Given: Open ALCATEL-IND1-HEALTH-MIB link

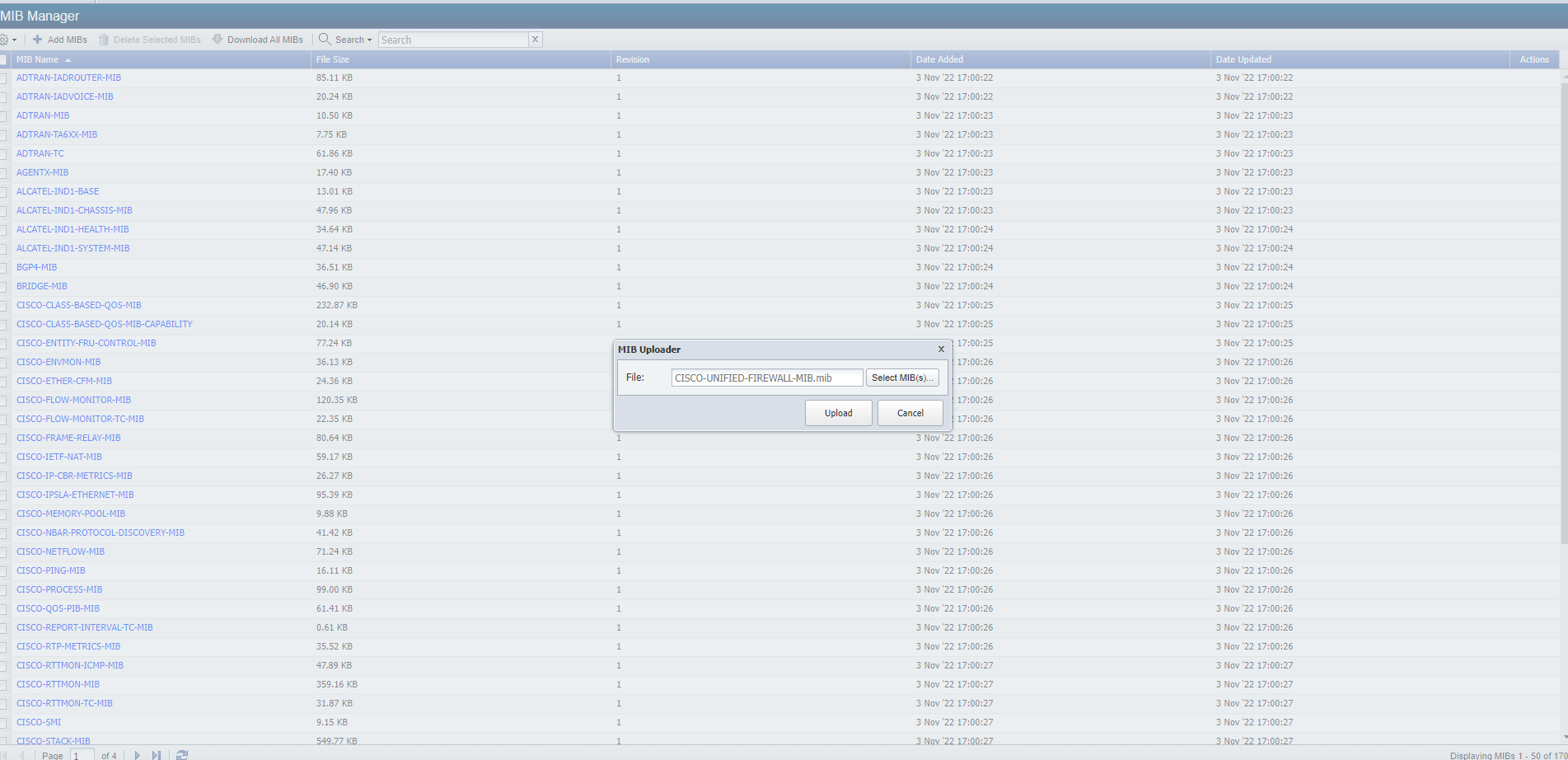Looking at the screenshot, I should tap(73, 229).
